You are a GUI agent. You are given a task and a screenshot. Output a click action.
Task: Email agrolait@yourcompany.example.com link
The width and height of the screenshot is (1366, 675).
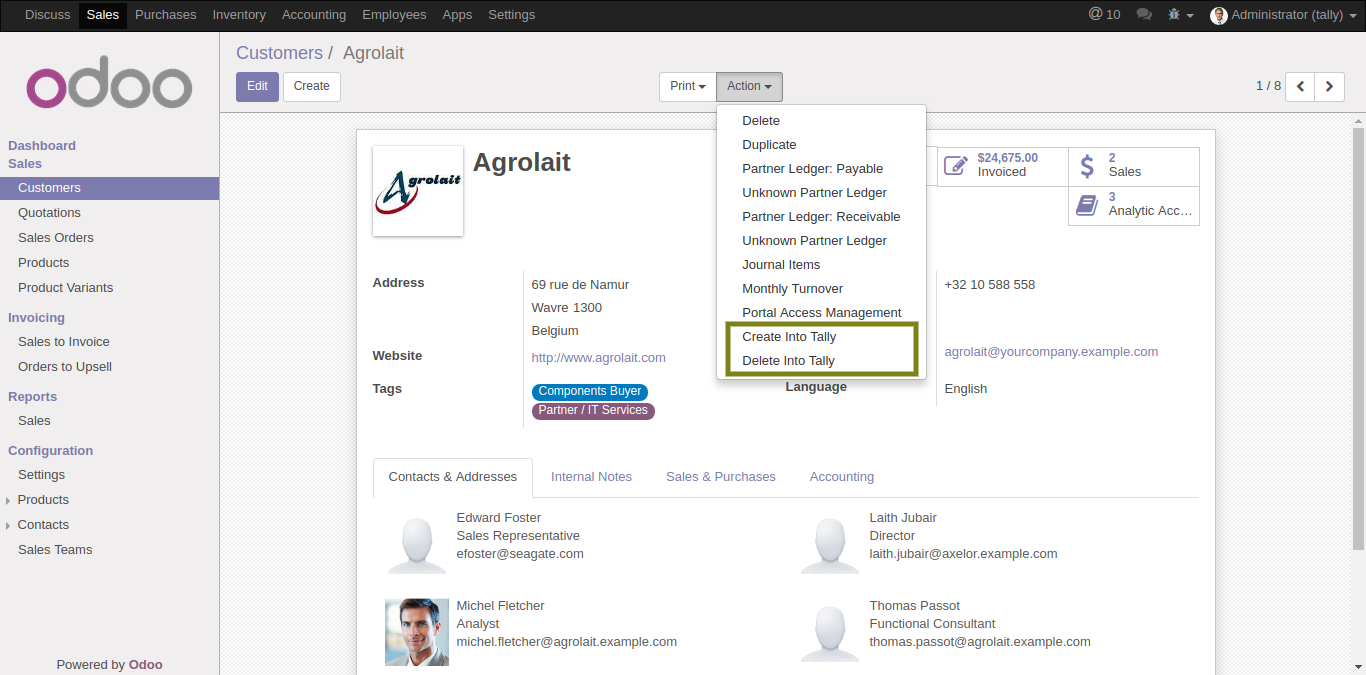point(1051,352)
